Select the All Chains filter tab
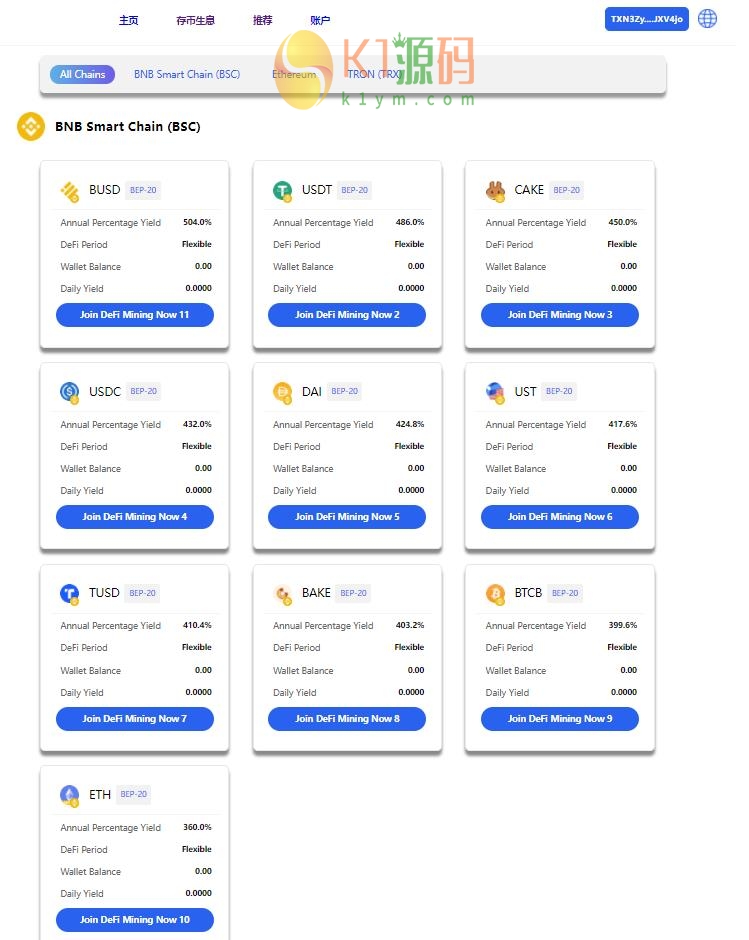Screen dimensions: 749x940 (82, 74)
